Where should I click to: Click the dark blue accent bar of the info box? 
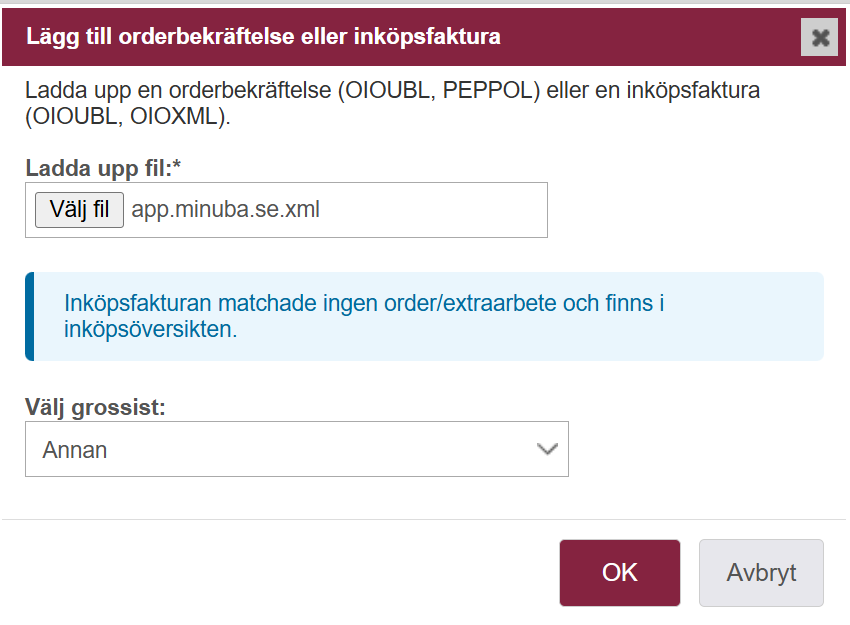coord(29,316)
